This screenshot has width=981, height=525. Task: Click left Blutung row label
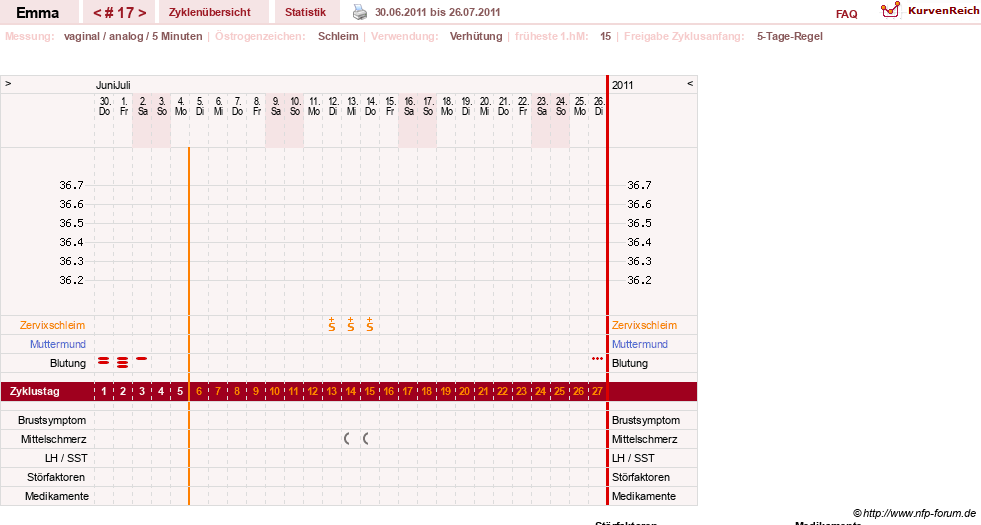click(68, 363)
